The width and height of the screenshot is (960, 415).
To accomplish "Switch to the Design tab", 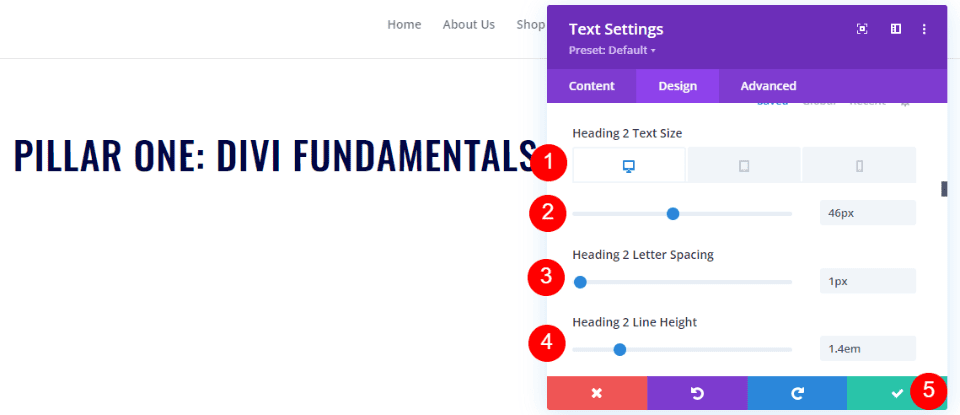I will click(678, 86).
